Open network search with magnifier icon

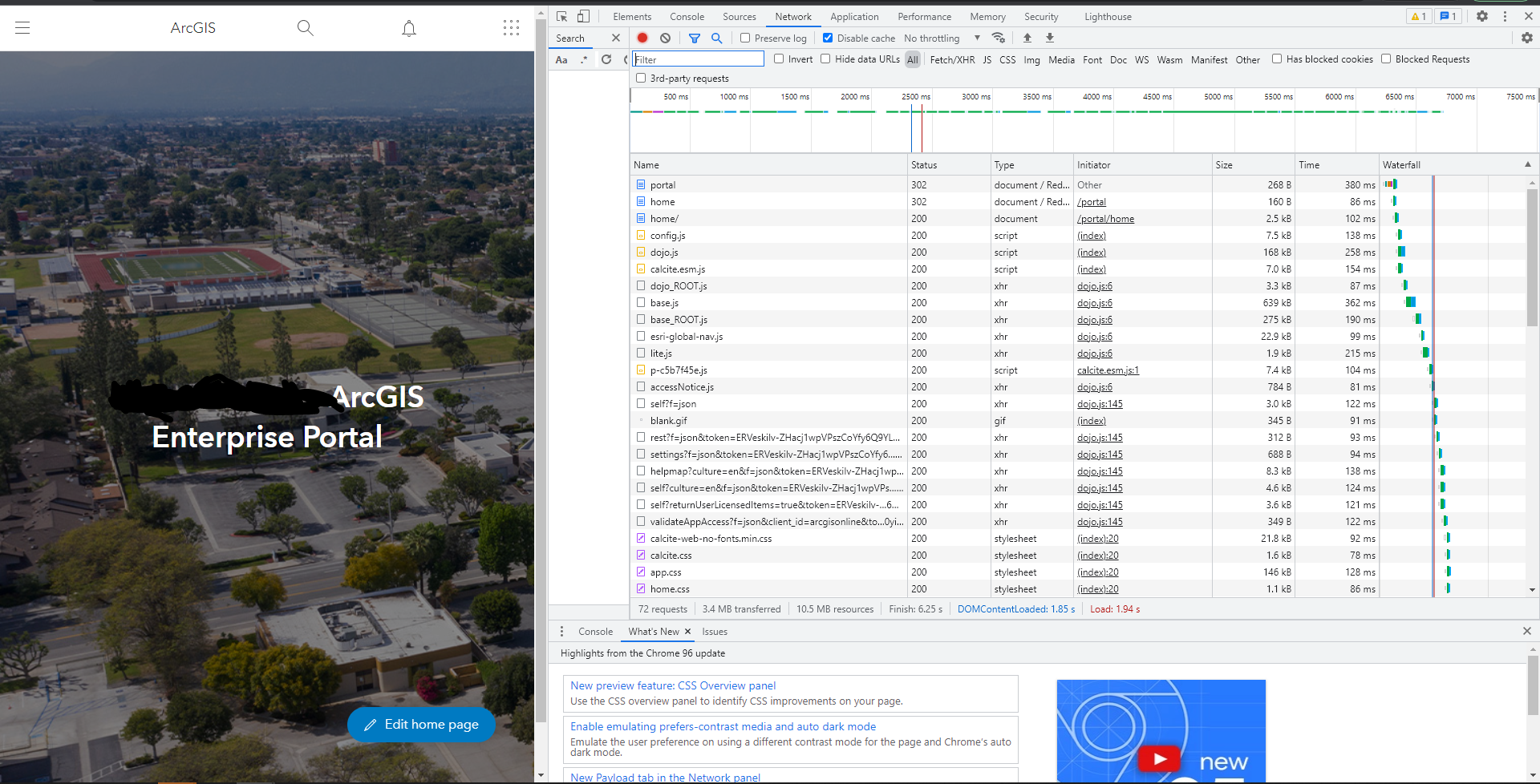(716, 38)
